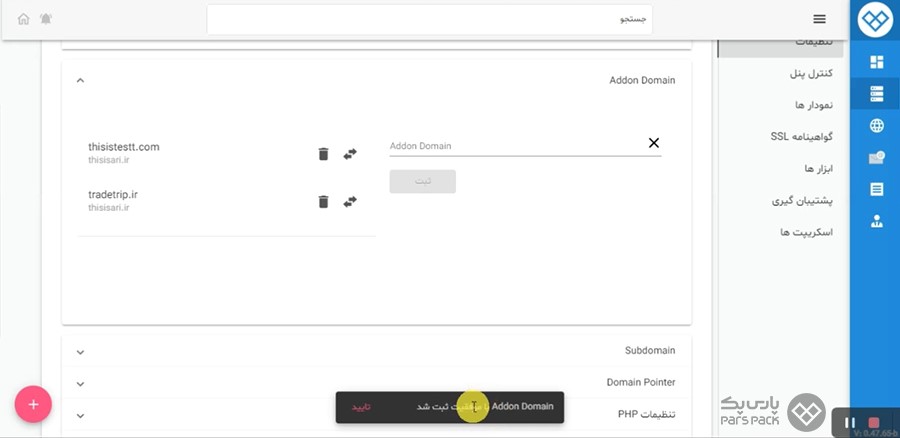Open the notifications bell icon
900x438 pixels.
coord(46,19)
